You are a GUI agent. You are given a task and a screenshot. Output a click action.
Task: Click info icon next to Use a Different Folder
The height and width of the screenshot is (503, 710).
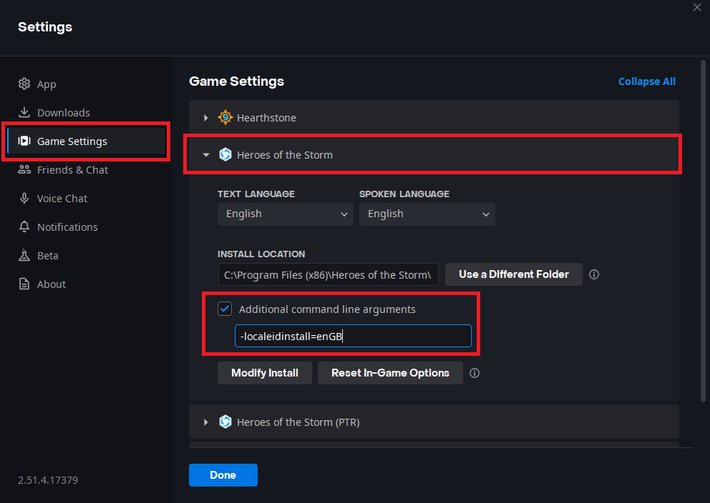tap(594, 274)
